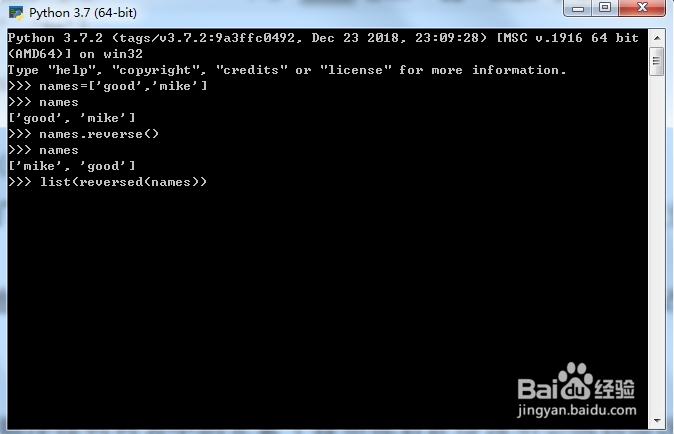Click the Python icon in title bar
The image size is (674, 434).
coord(16,13)
